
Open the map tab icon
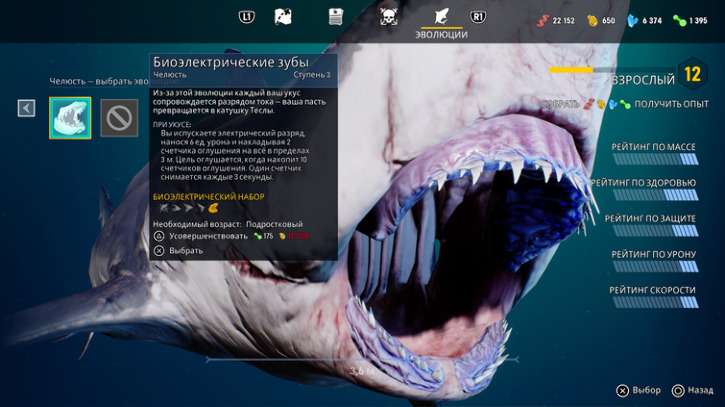pyautogui.click(x=283, y=16)
